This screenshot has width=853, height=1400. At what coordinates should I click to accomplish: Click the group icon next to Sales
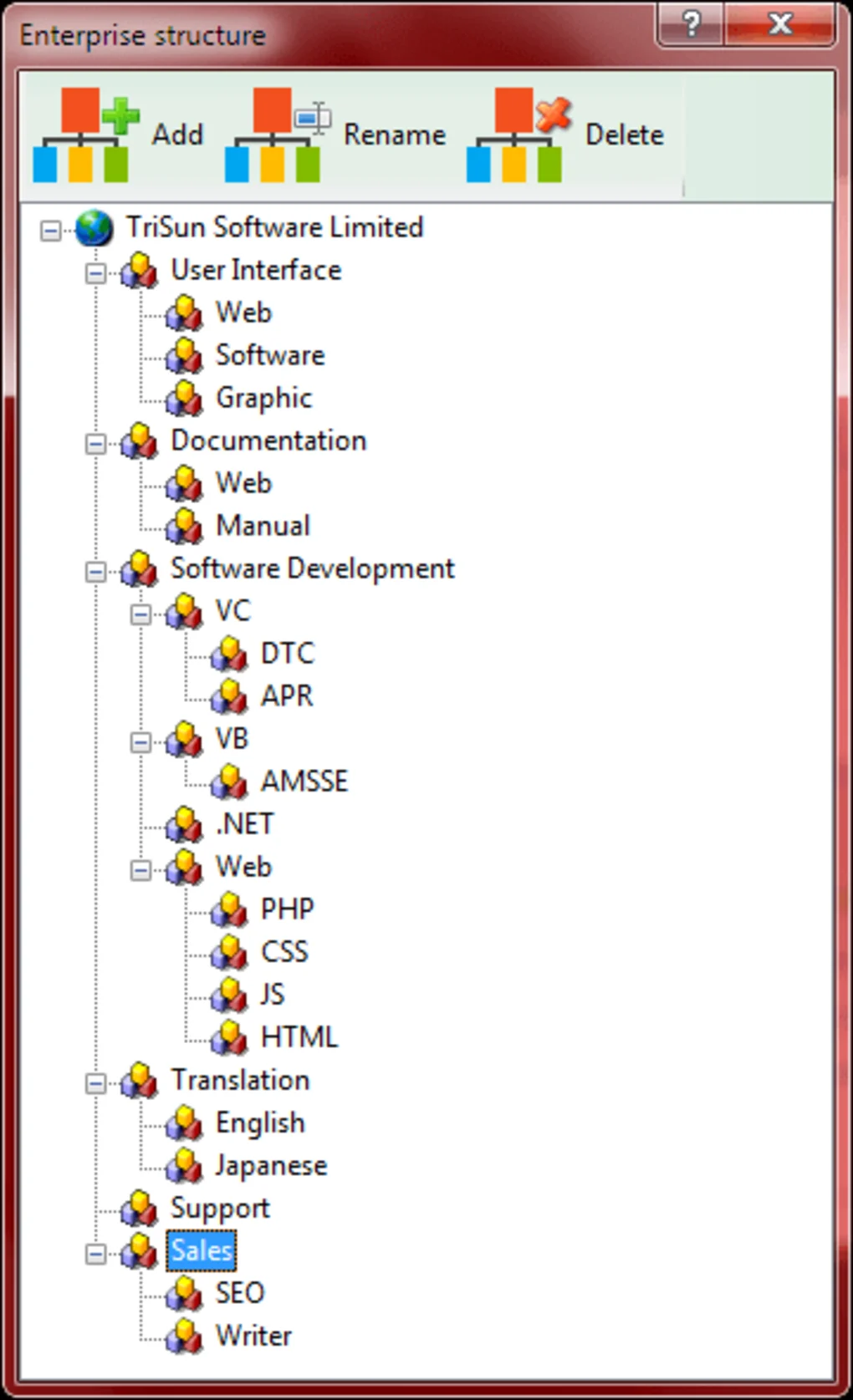tap(139, 1251)
